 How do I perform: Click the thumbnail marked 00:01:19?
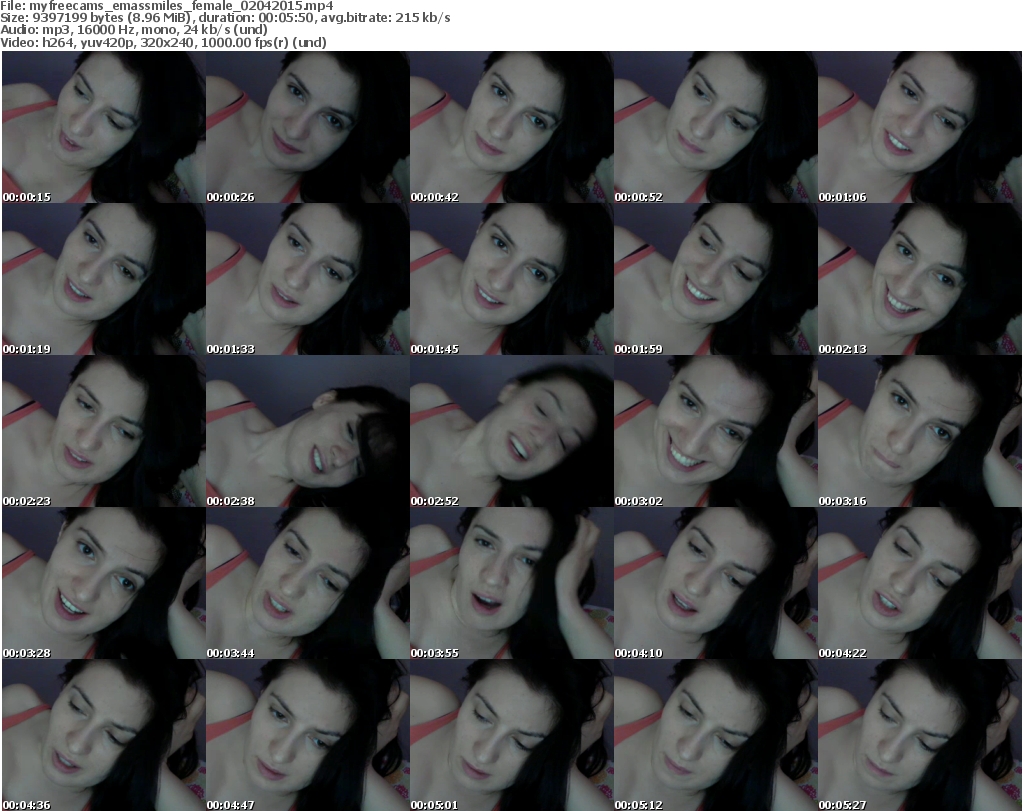(x=103, y=279)
